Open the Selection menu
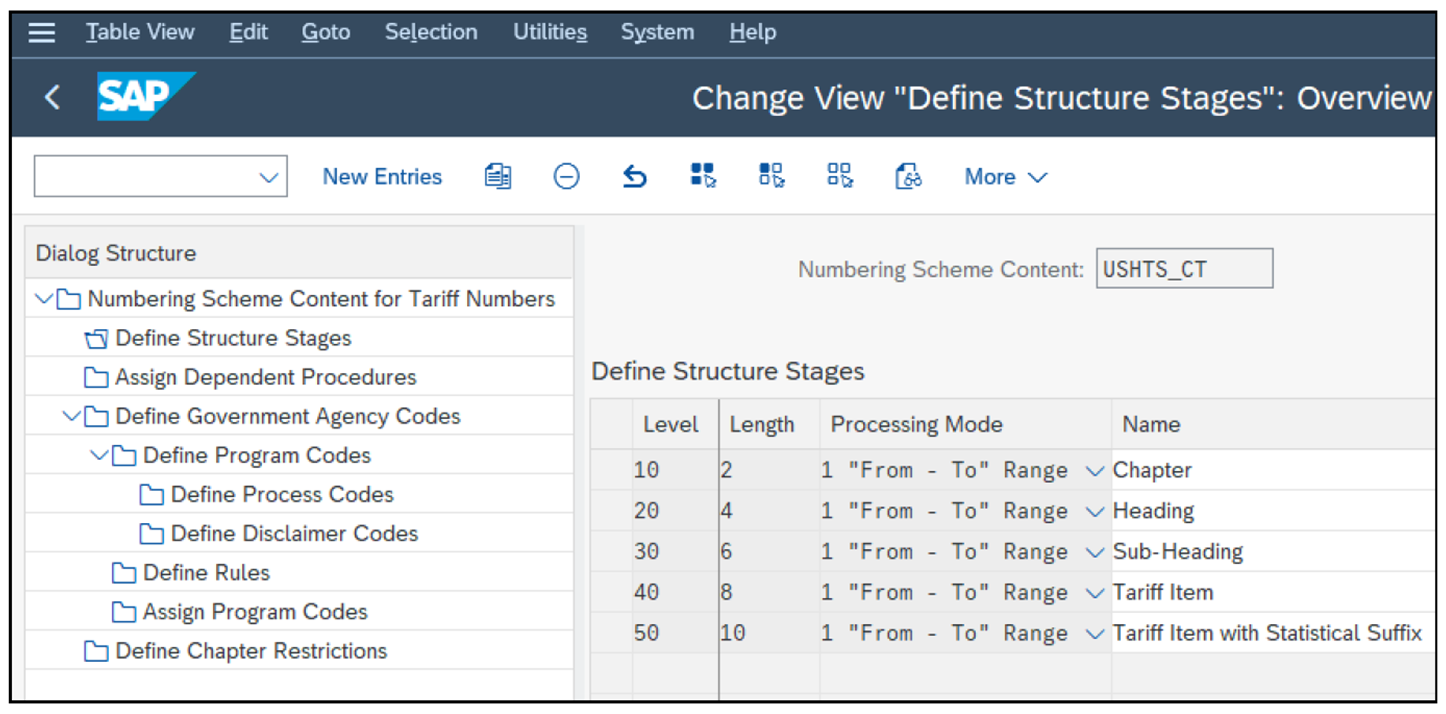 pos(431,32)
